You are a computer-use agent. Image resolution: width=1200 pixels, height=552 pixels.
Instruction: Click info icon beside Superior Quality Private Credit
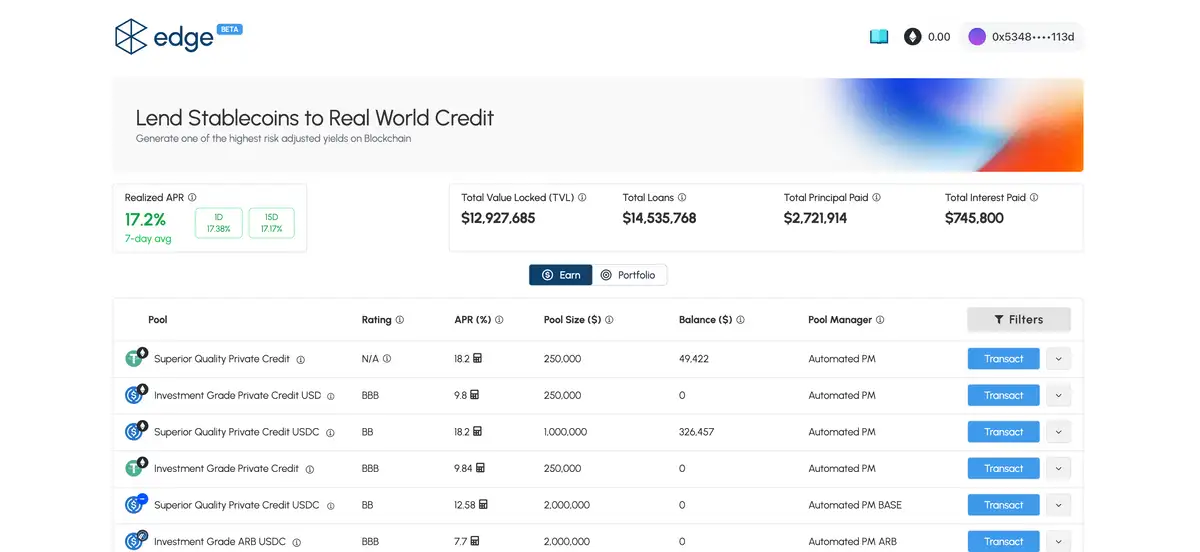[x=300, y=360]
